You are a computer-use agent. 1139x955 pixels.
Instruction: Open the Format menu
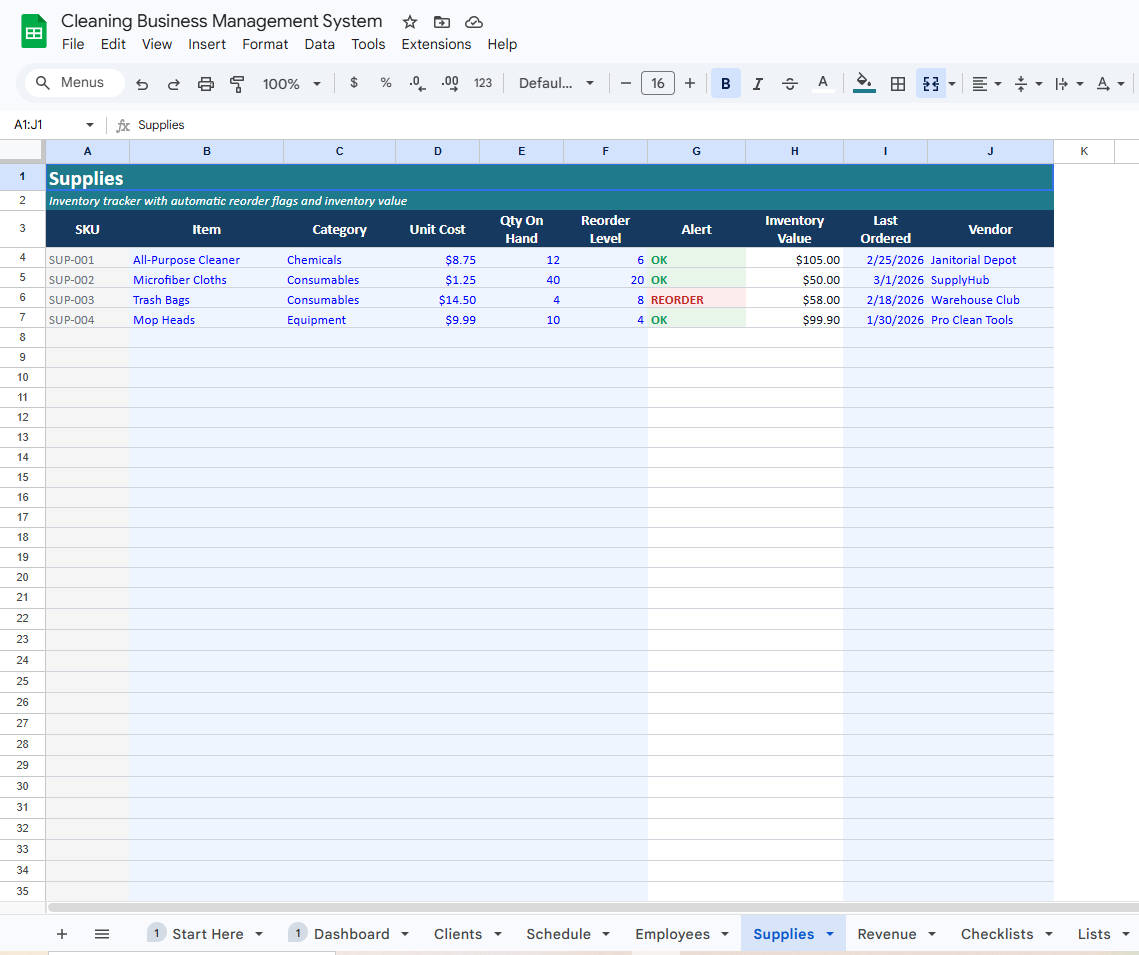265,44
